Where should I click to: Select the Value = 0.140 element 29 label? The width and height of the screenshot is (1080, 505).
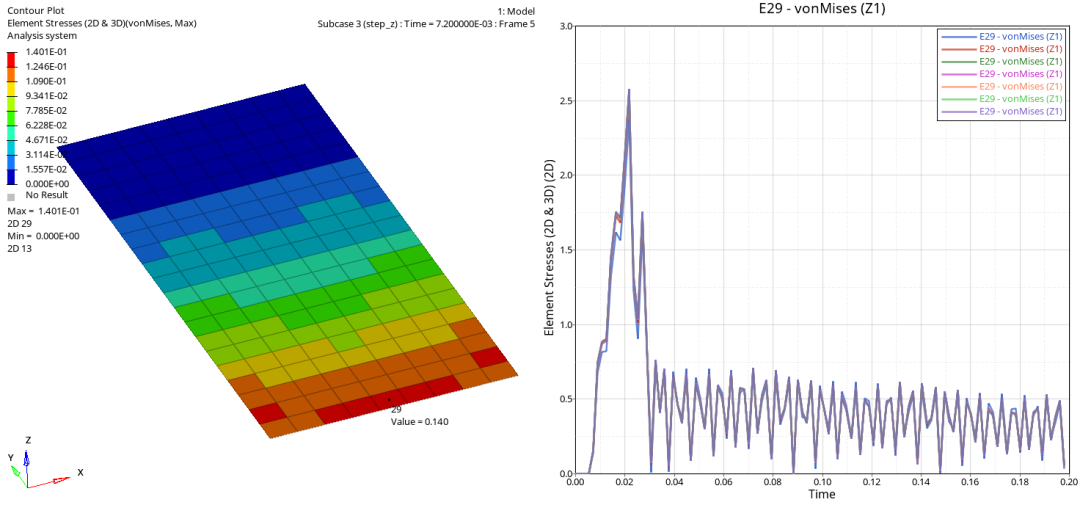(x=419, y=421)
